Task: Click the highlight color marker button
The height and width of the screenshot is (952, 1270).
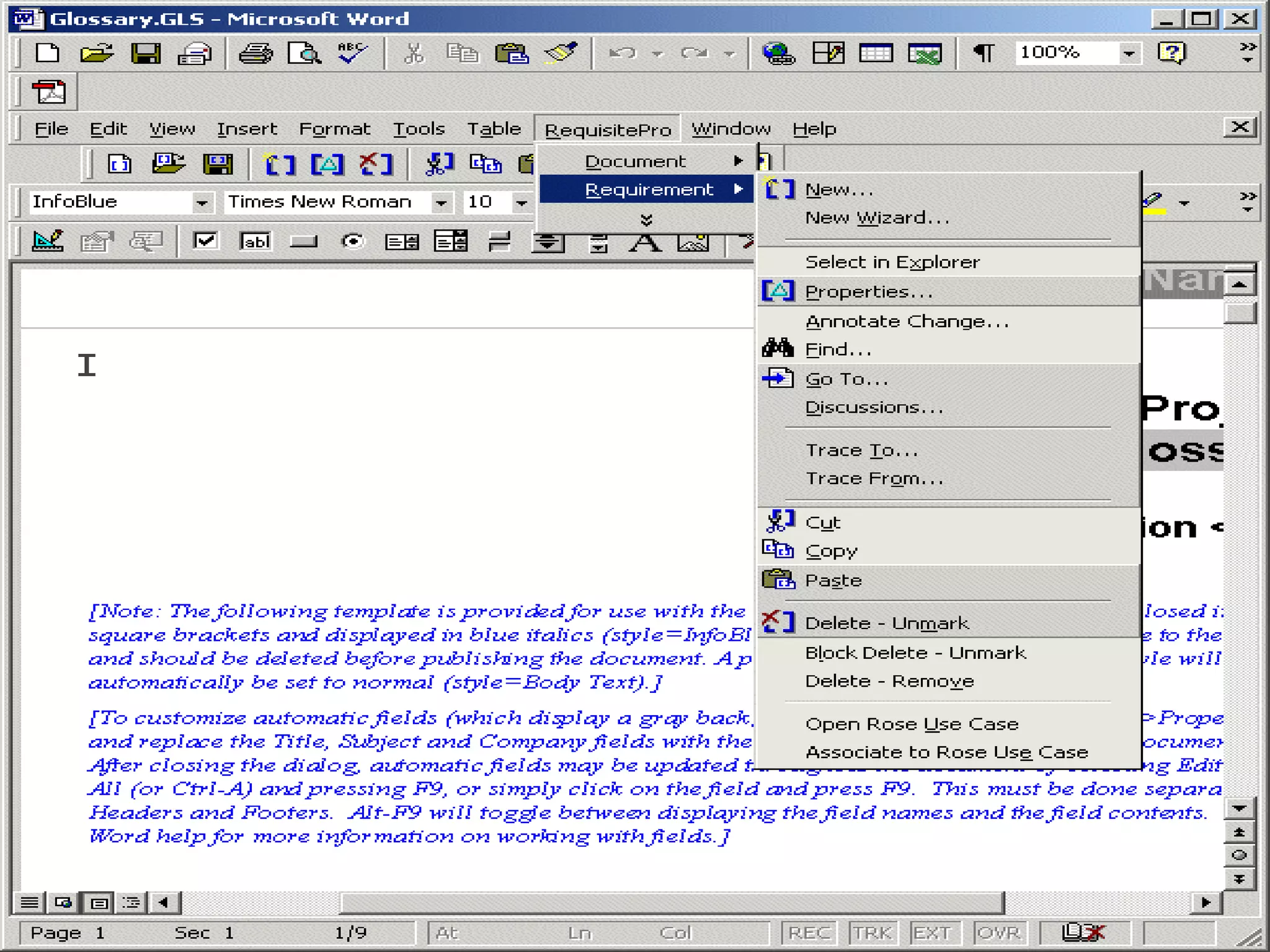Action: click(1155, 201)
